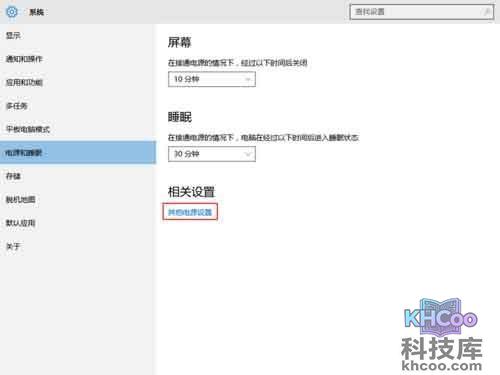Expand the 10 分钟 screen timeout dropdown
The height and width of the screenshot is (375, 500).
[212, 79]
